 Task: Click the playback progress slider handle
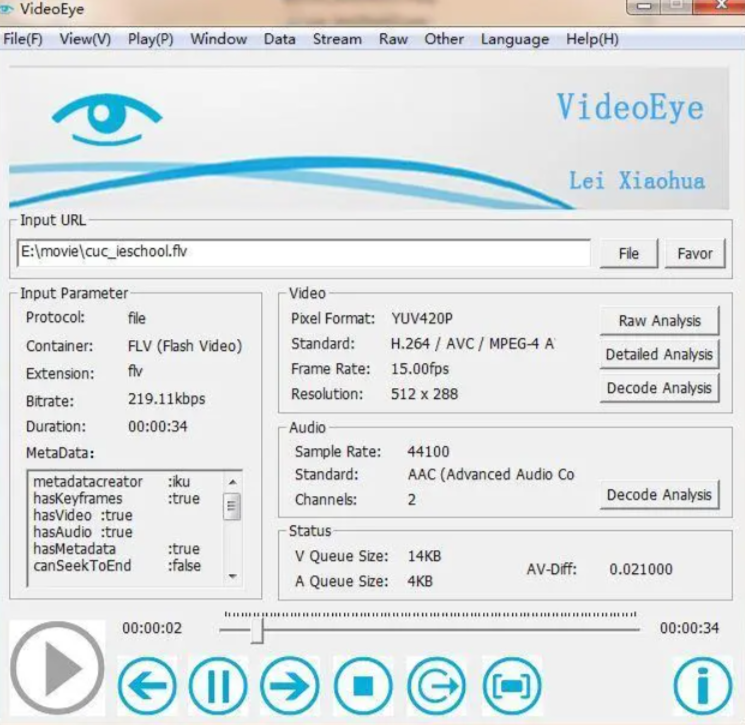(x=257, y=630)
